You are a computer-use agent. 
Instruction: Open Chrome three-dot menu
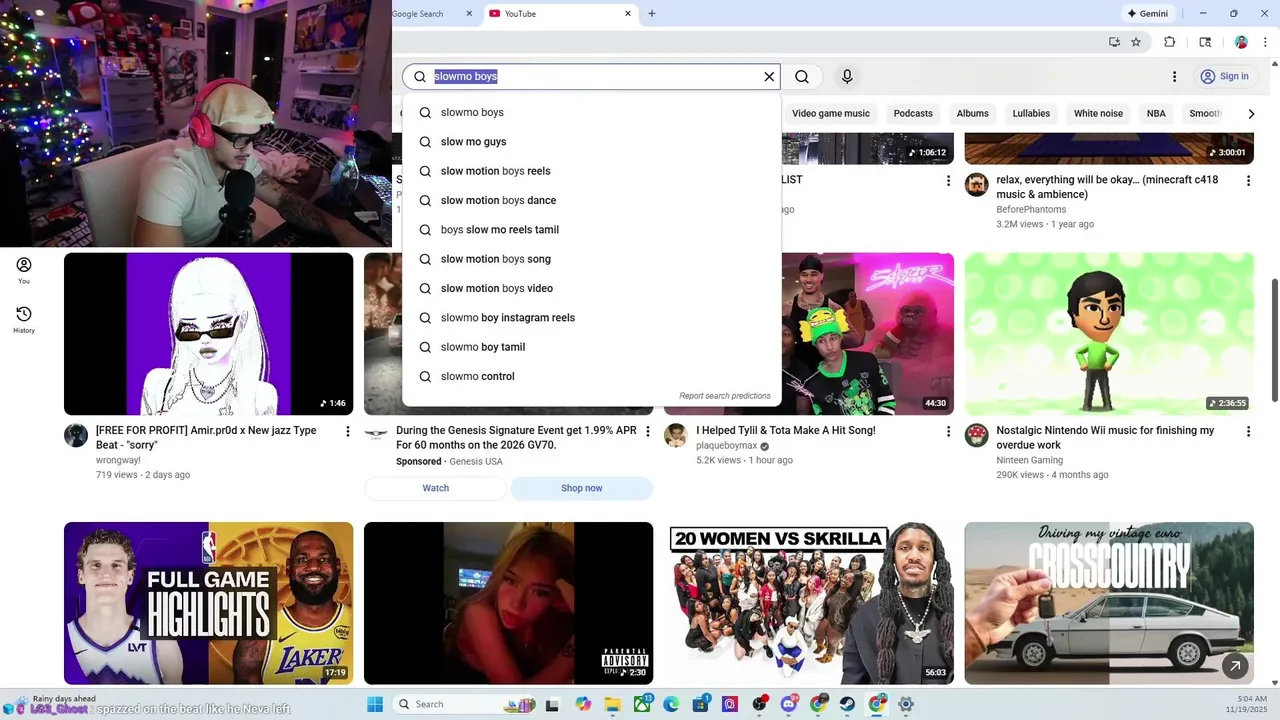click(x=1266, y=42)
